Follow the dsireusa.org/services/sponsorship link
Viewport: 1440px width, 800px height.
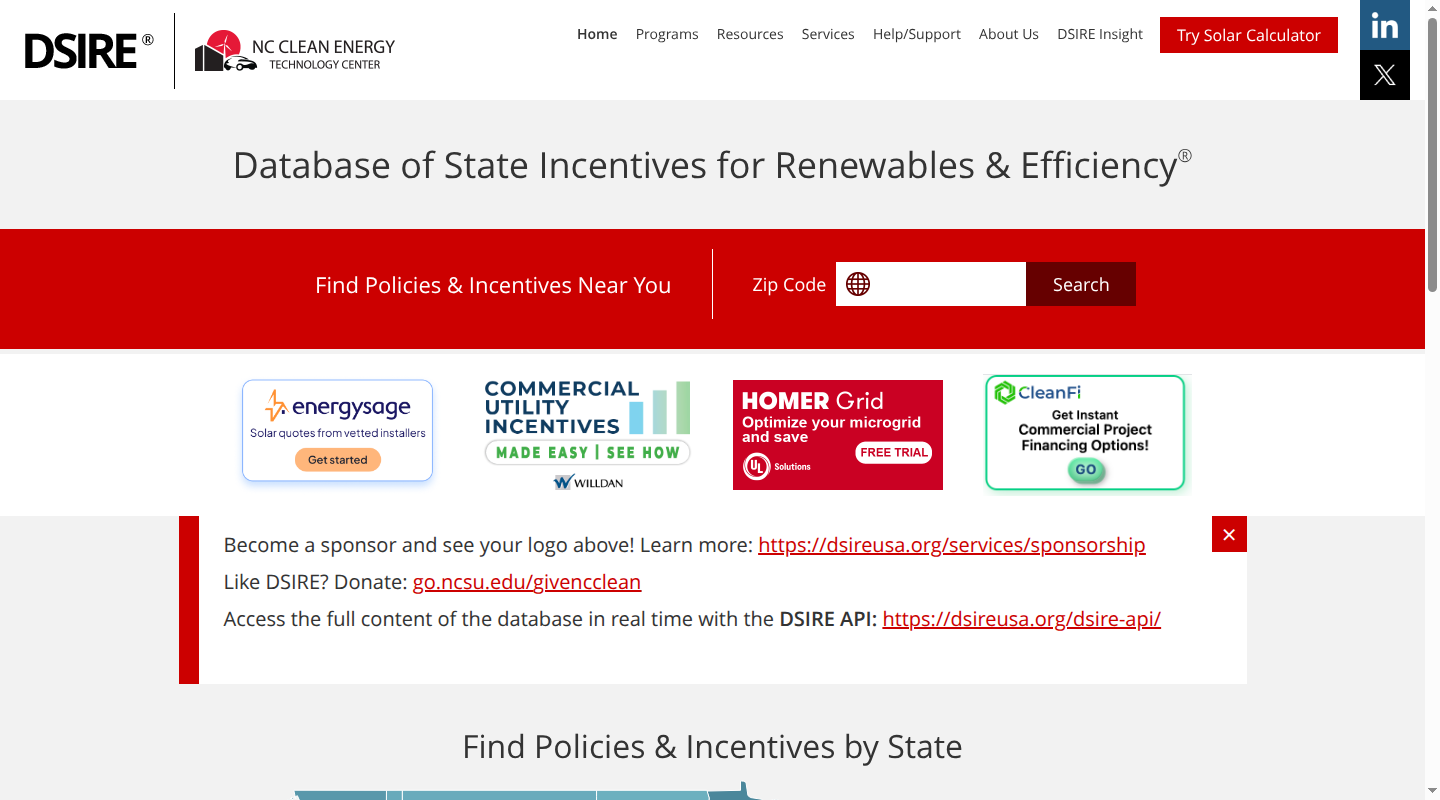click(x=952, y=545)
